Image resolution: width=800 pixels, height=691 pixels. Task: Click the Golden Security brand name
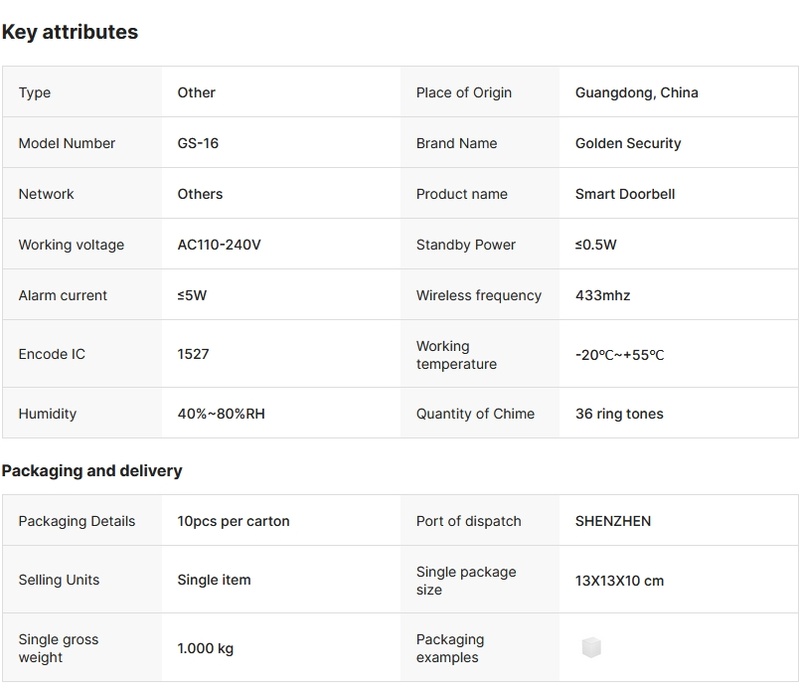tap(628, 143)
